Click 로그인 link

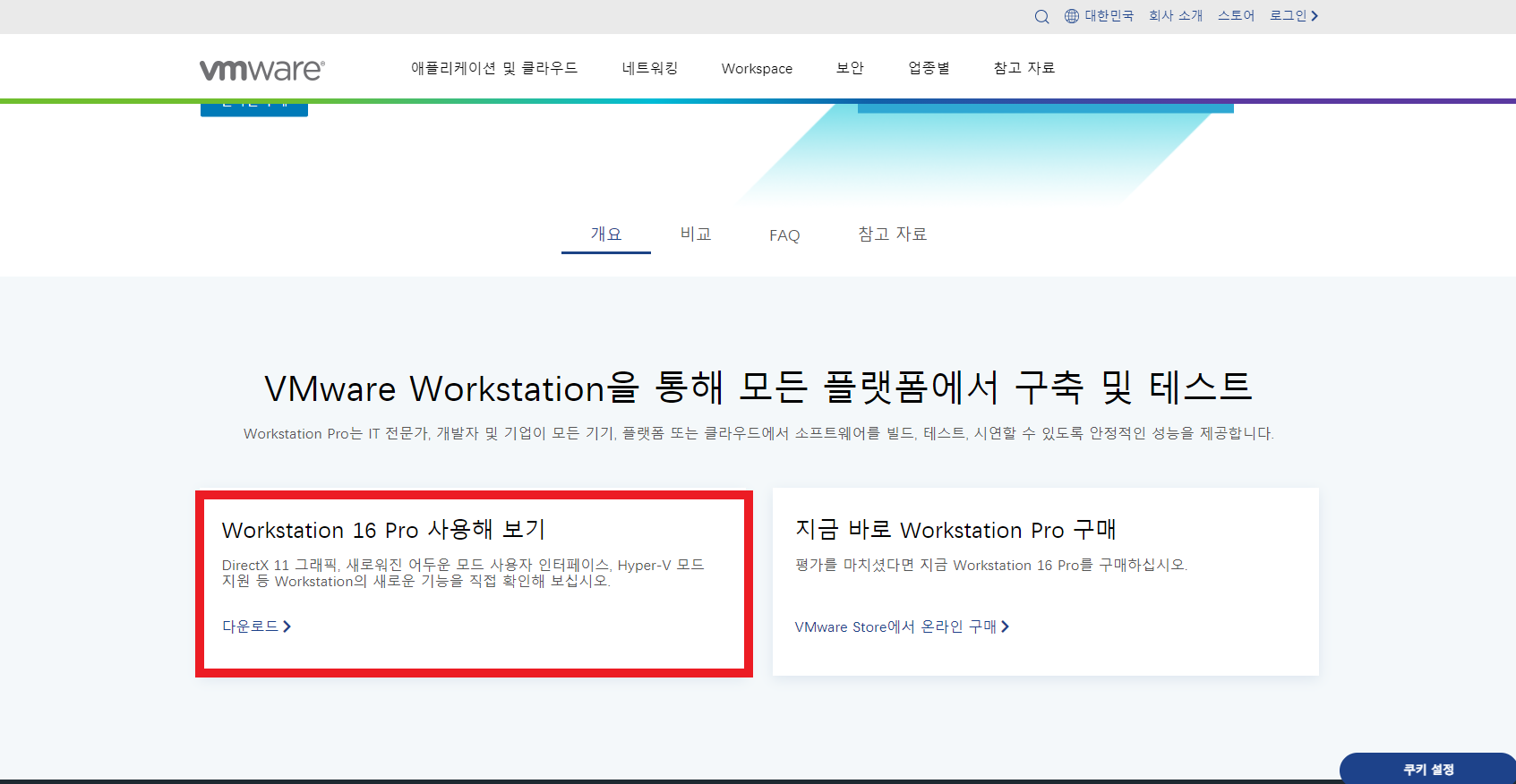click(1288, 16)
